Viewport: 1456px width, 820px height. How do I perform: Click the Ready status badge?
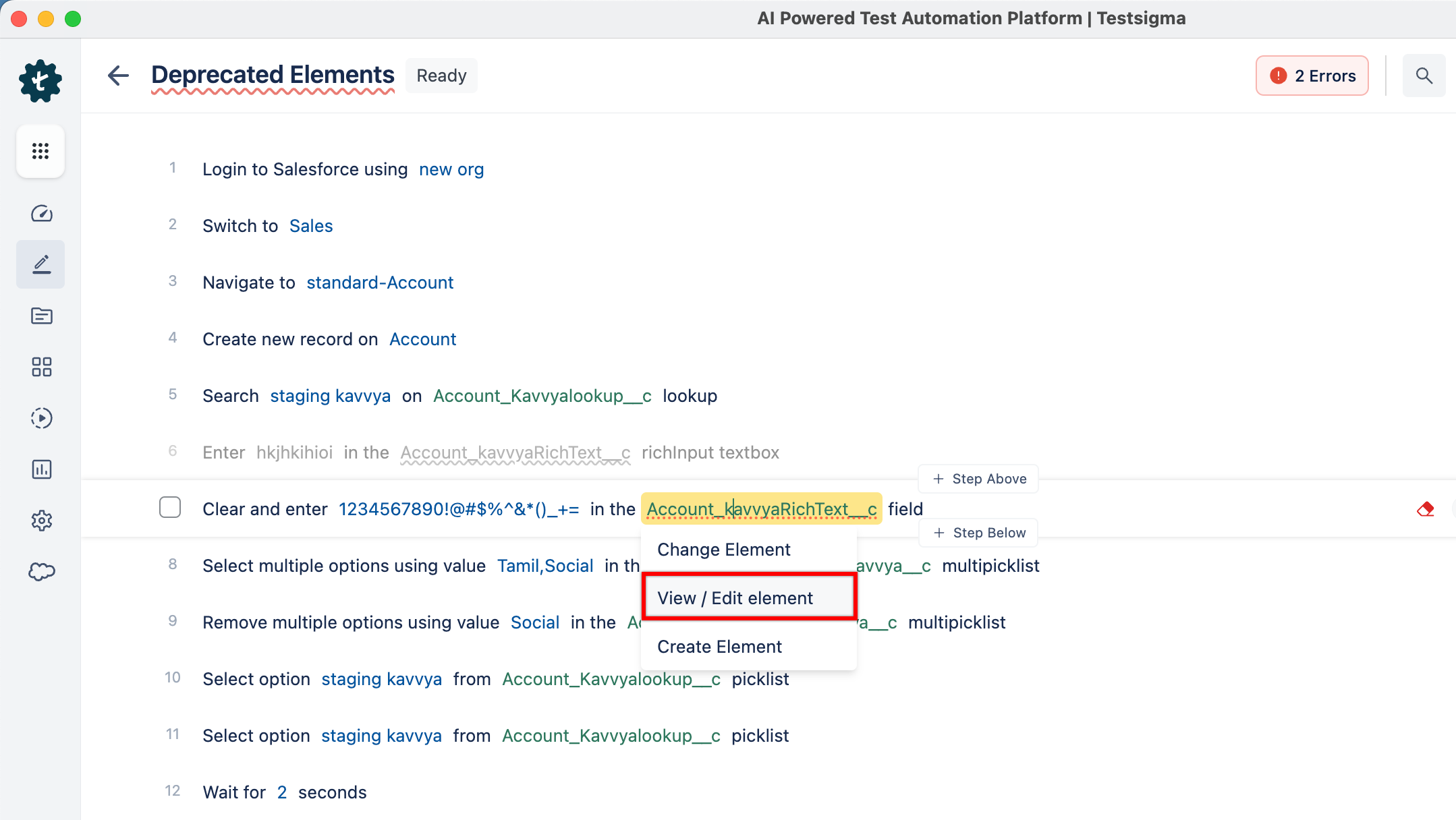441,76
